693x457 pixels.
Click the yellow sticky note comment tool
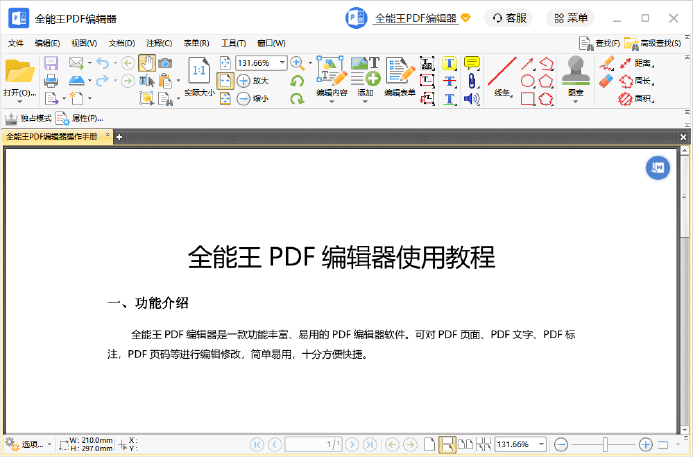[x=471, y=63]
